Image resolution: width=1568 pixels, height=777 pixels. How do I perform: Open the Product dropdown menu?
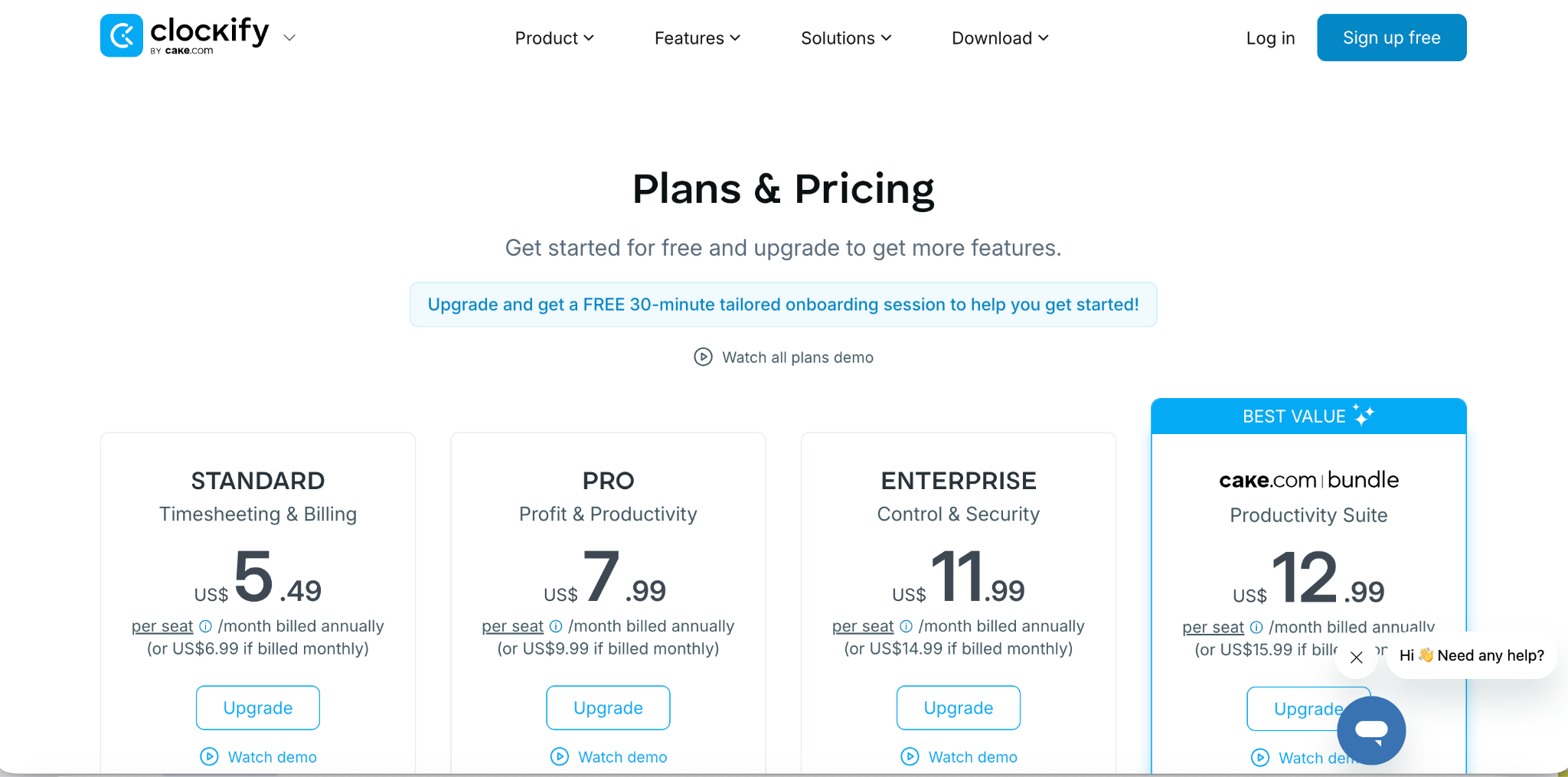[554, 38]
